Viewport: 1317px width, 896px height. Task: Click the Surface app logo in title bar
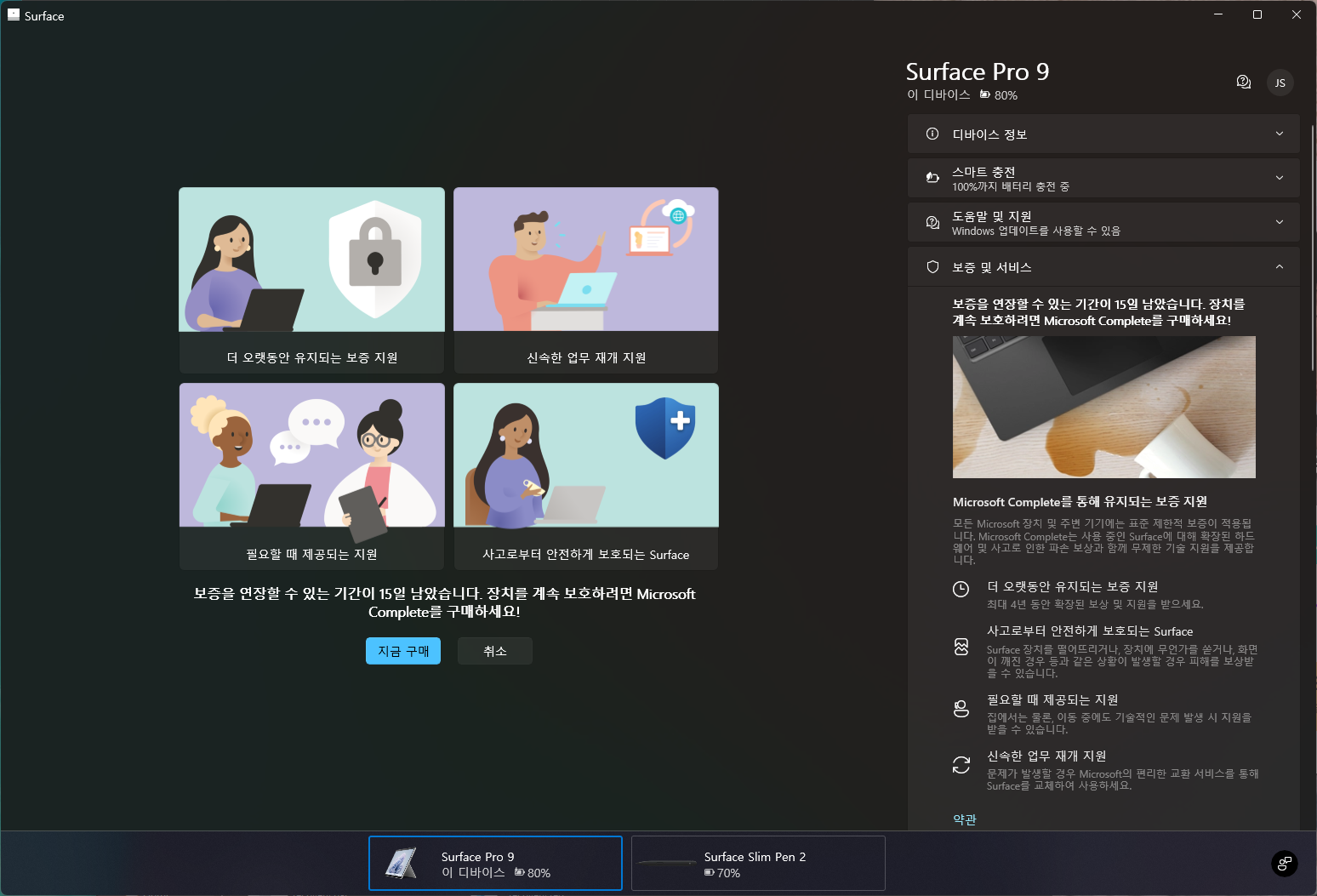(x=13, y=15)
